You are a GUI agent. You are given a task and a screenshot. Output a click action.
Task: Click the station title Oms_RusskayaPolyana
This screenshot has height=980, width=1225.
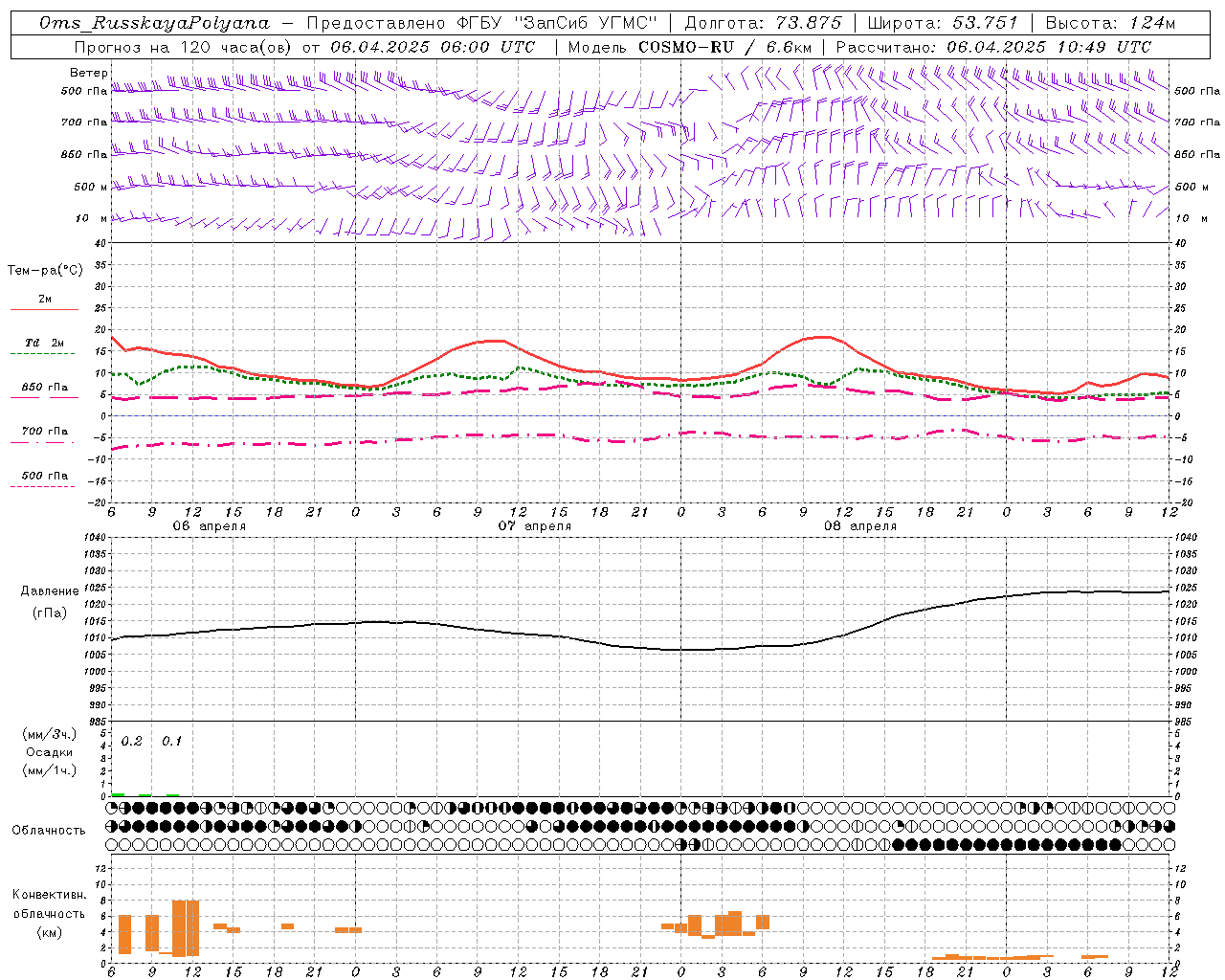[x=155, y=23]
